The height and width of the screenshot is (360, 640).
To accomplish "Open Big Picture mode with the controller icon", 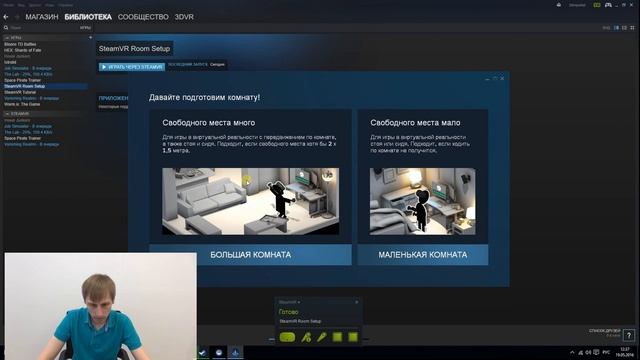I will 608,5.
